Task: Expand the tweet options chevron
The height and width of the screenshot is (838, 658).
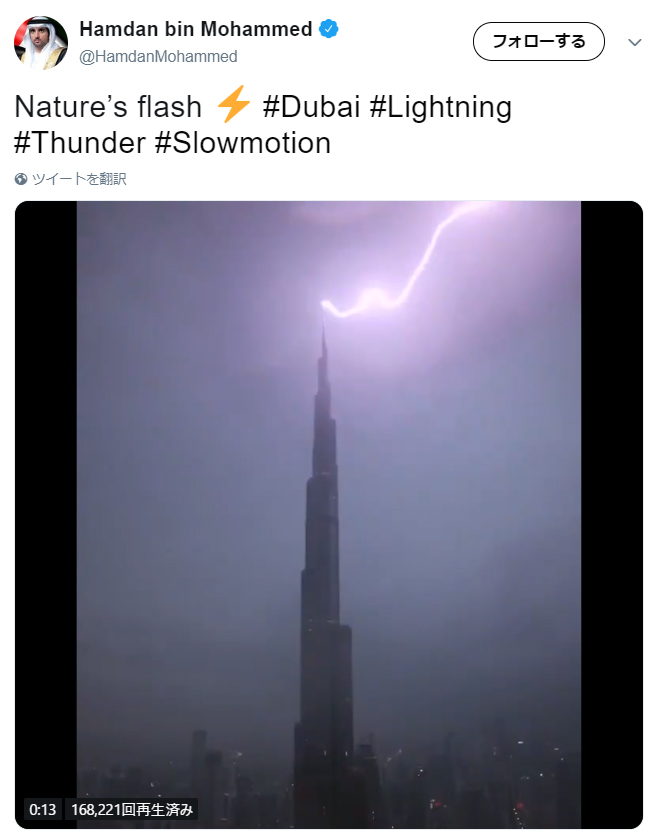Action: pyautogui.click(x=634, y=42)
